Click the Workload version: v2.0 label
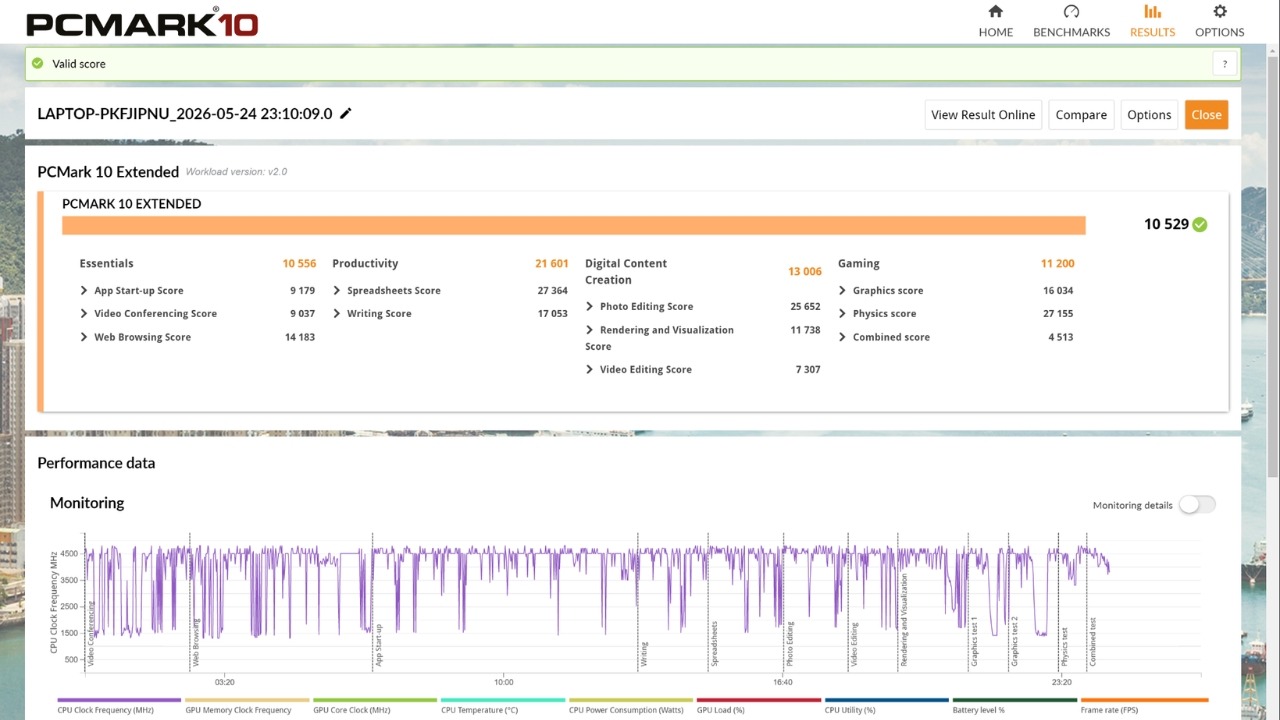 click(236, 172)
